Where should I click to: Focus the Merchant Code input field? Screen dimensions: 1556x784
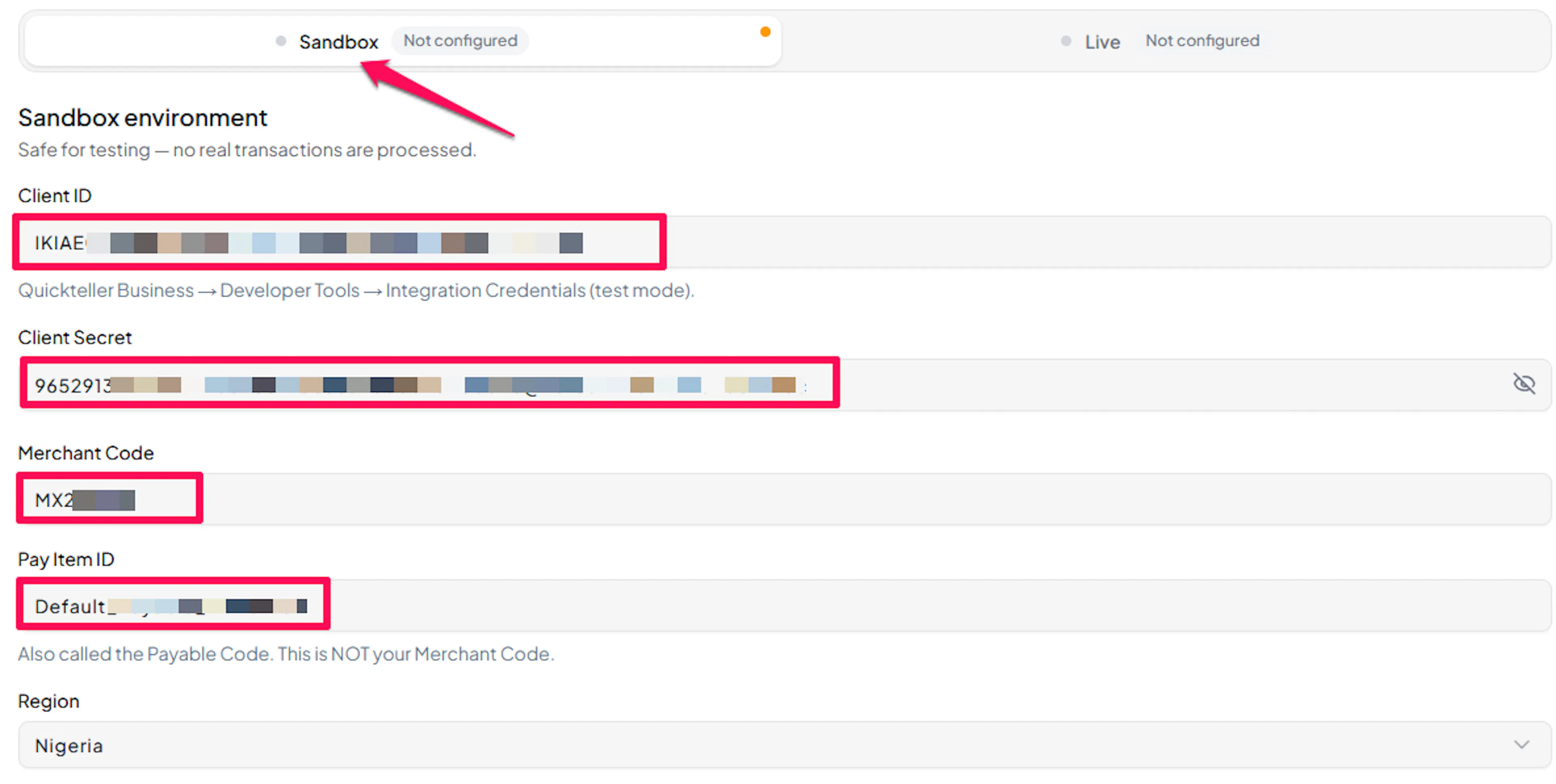[x=784, y=499]
